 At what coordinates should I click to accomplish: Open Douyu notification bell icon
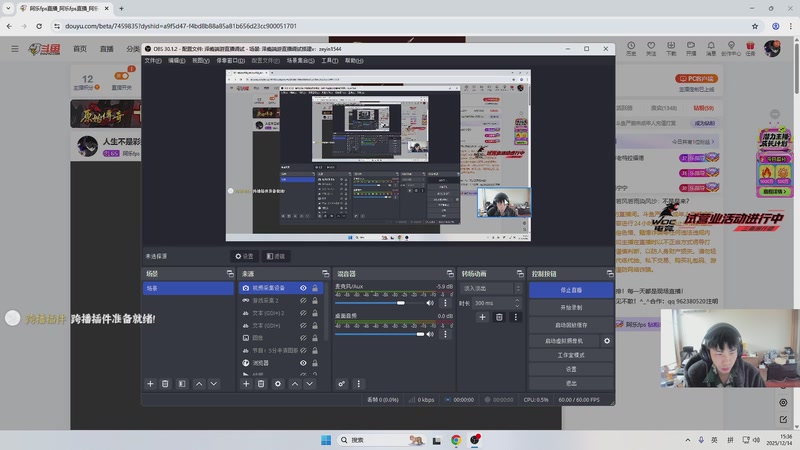click(711, 48)
